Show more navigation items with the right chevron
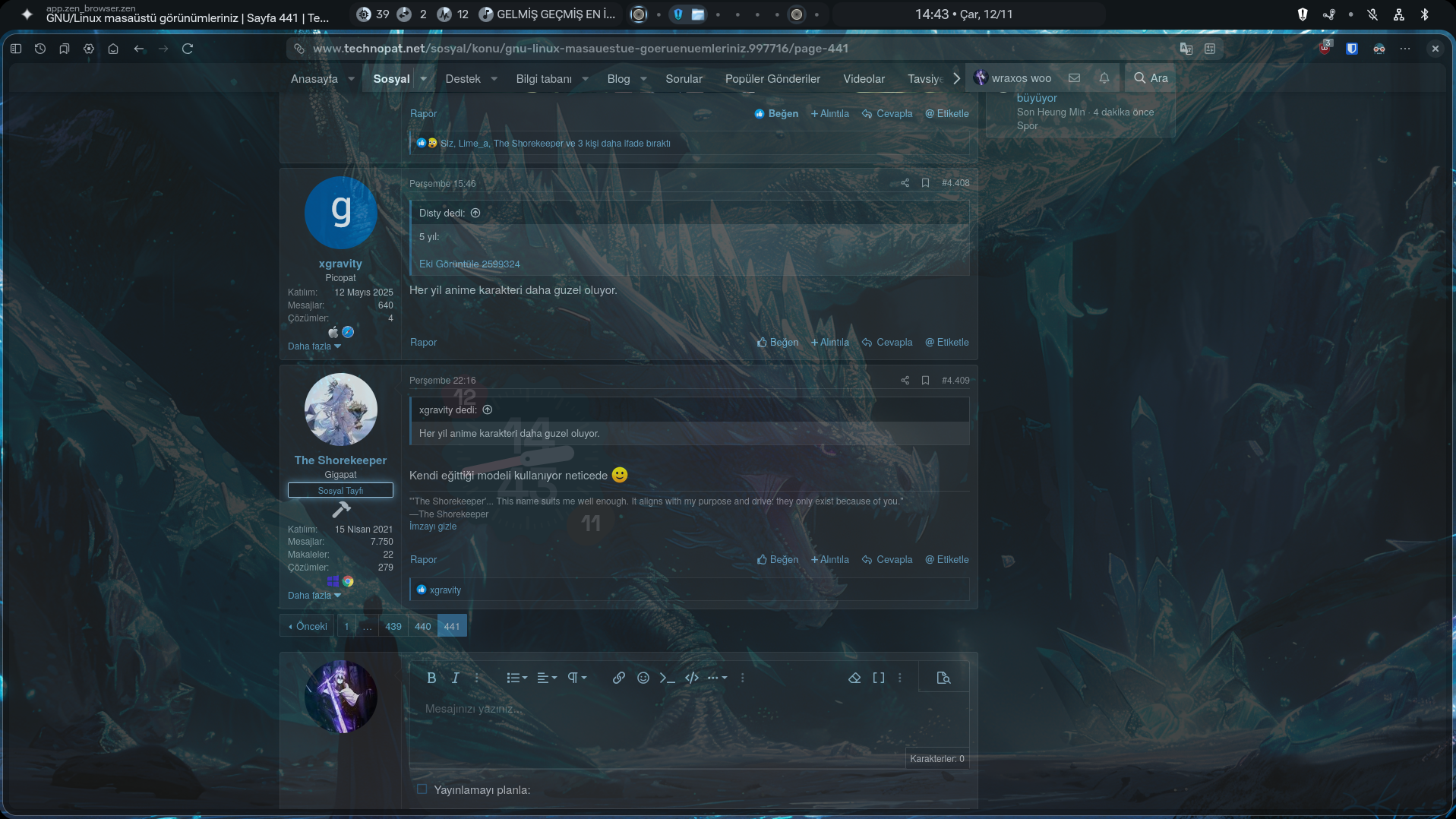 956,79
